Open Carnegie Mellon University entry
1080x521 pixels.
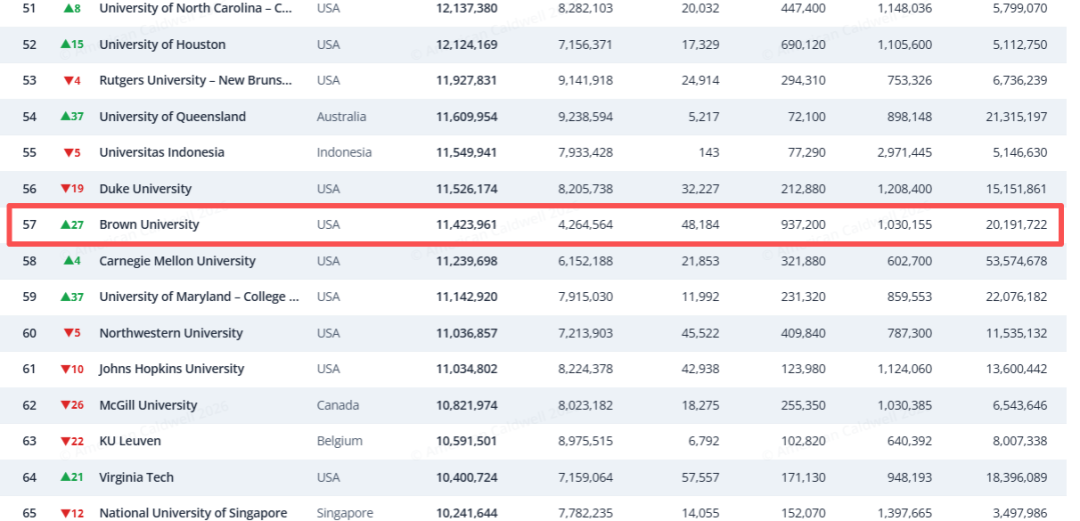coord(177,261)
